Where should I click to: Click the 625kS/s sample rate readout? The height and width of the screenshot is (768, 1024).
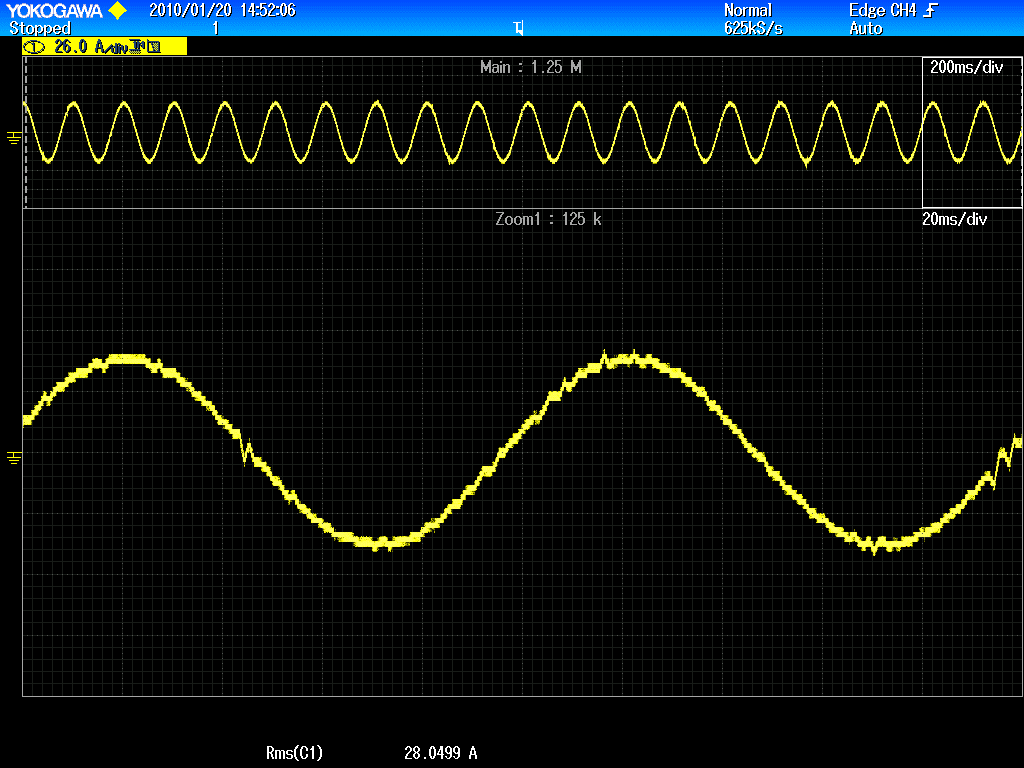pyautogui.click(x=753, y=29)
